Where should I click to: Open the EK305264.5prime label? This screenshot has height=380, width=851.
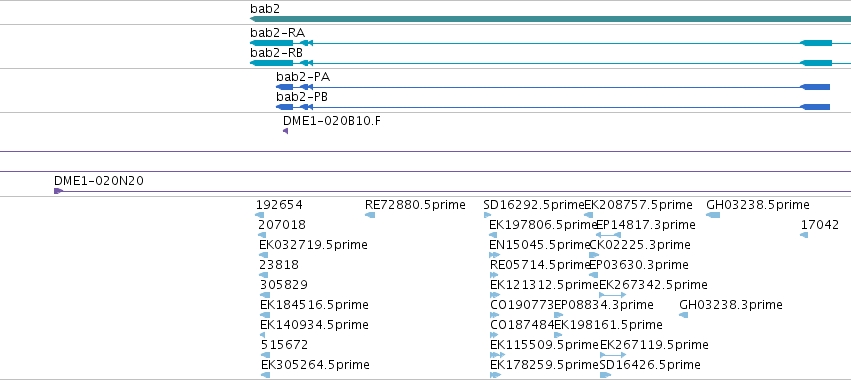pyautogui.click(x=315, y=364)
